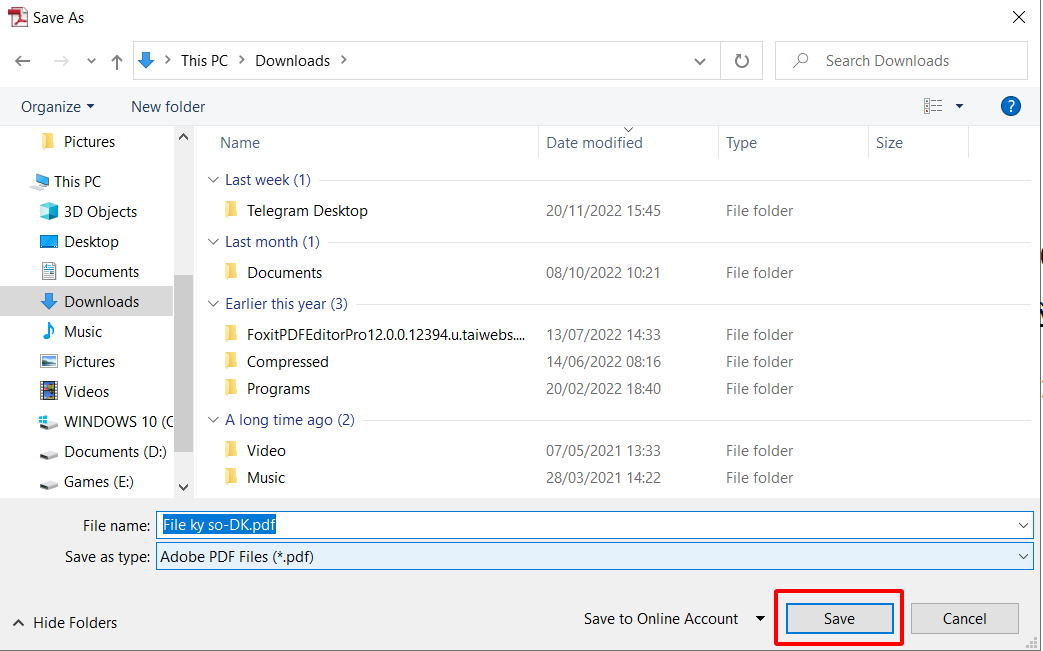
Task: Open the Help question mark icon
Action: [1010, 106]
